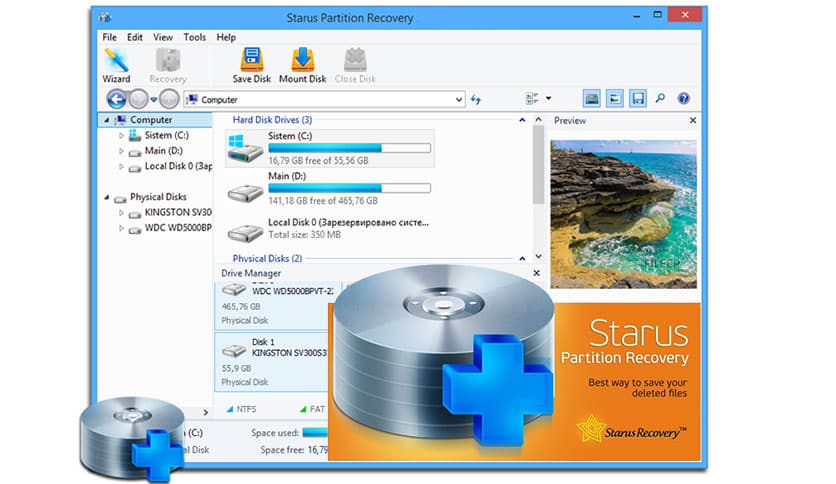The height and width of the screenshot is (484, 836).
Task: Click the app icon in title bar
Action: pos(106,18)
